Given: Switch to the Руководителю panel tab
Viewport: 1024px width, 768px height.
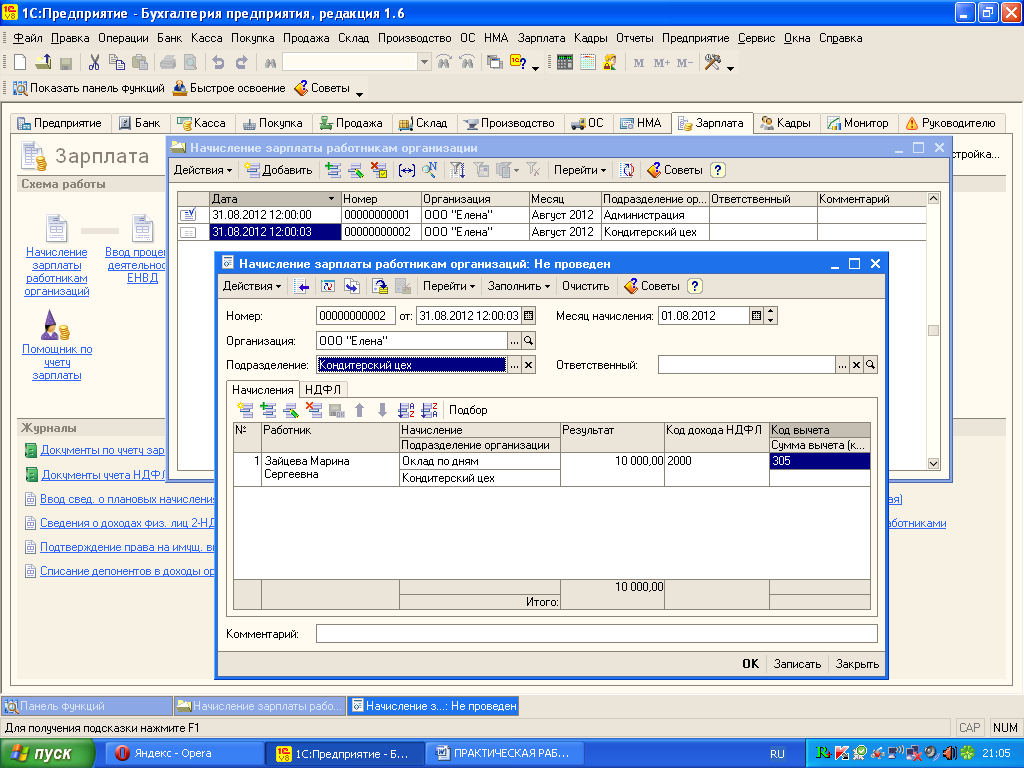Looking at the screenshot, I should pyautogui.click(x=950, y=123).
